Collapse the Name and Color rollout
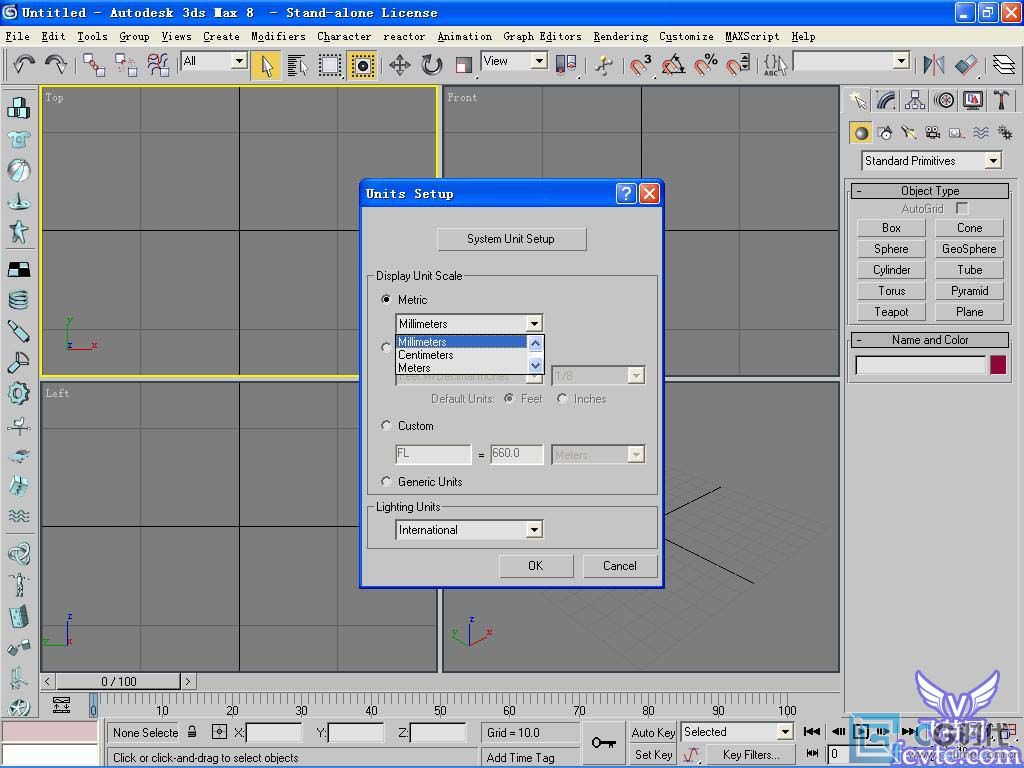This screenshot has height=768, width=1024. [930, 340]
